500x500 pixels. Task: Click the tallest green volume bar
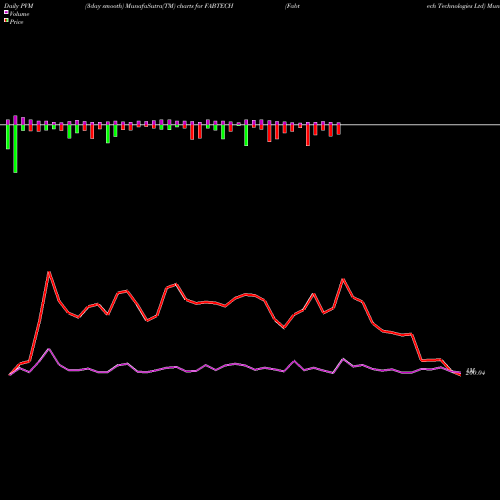pyautogui.click(x=15, y=148)
